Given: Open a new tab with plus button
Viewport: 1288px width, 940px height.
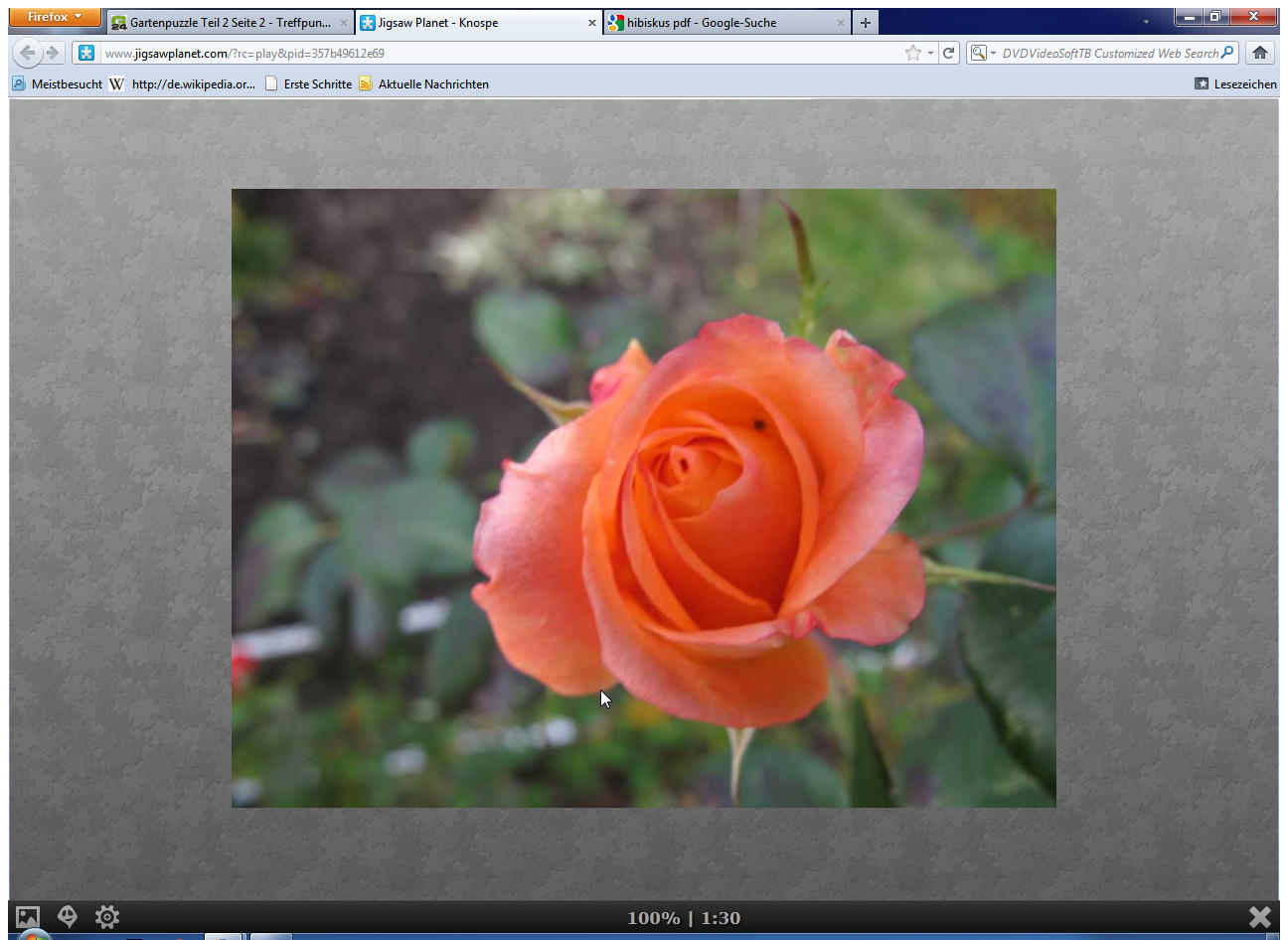Looking at the screenshot, I should tap(866, 23).
